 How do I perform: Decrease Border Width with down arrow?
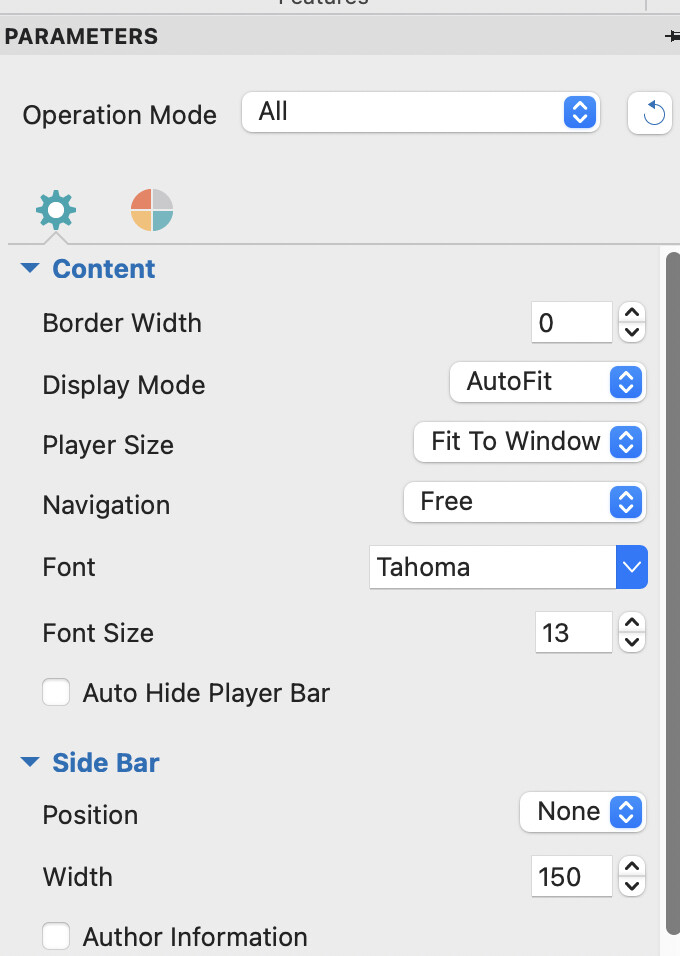(631, 333)
